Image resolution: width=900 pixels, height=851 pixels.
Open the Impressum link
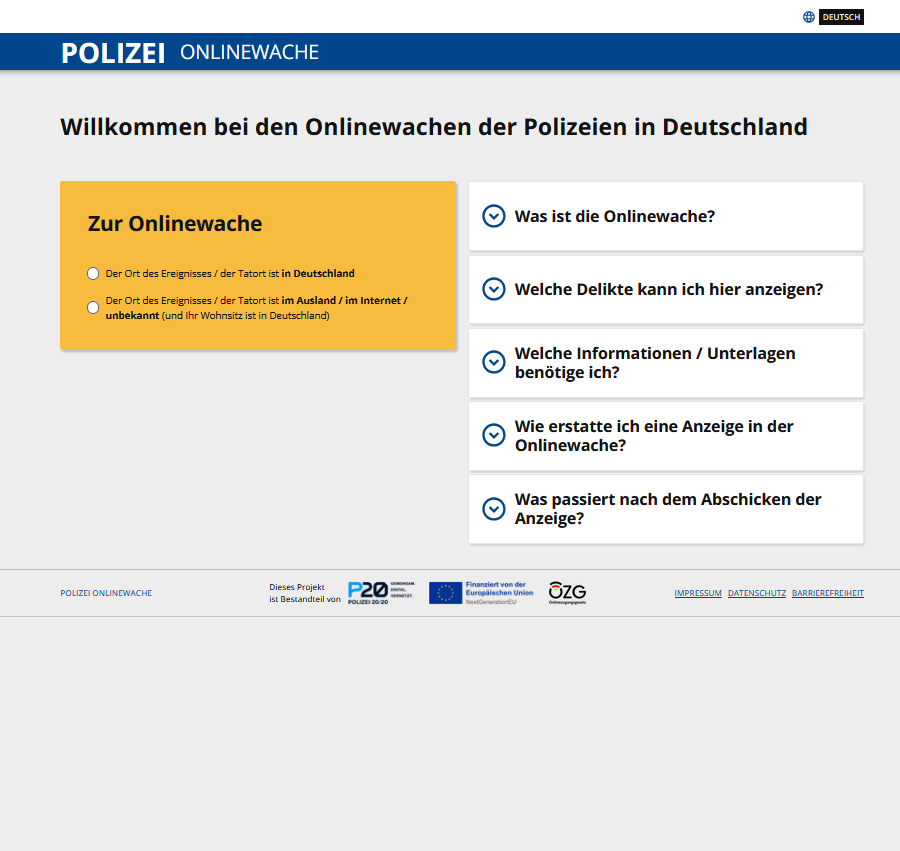698,592
